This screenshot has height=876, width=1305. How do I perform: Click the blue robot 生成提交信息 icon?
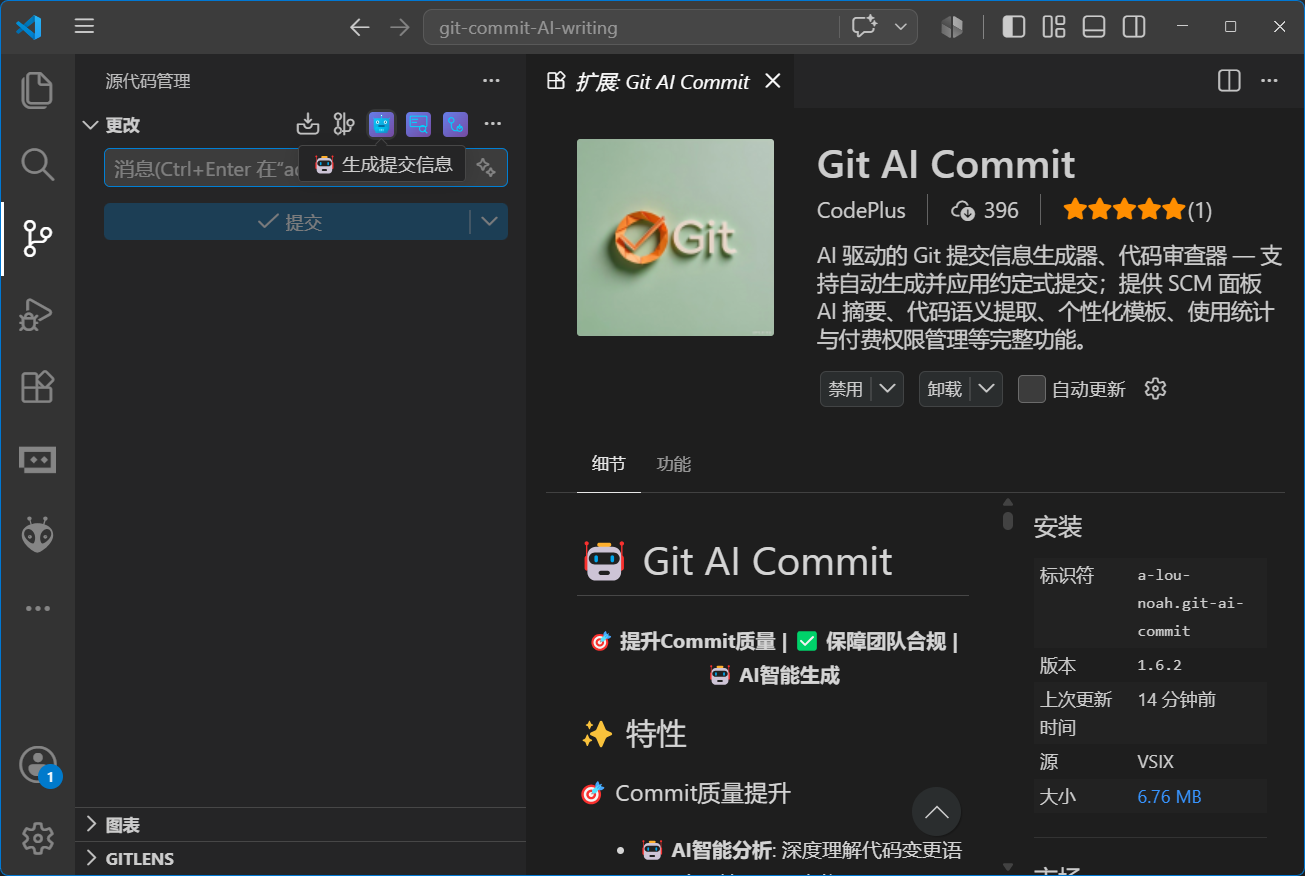(x=381, y=124)
